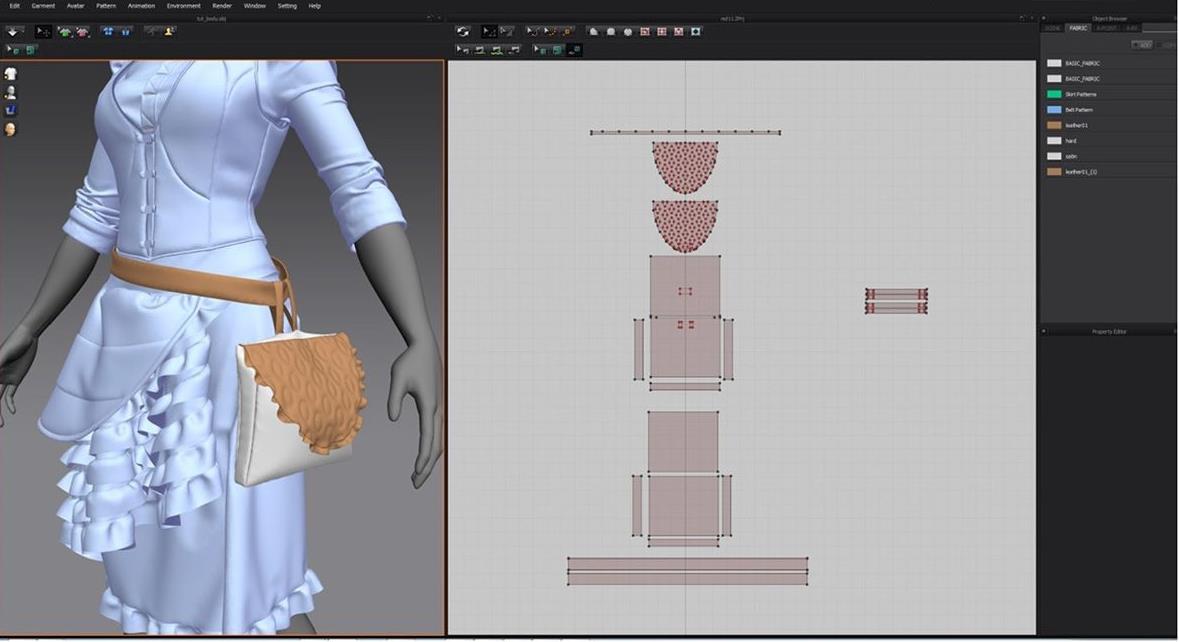Open the Environment menu
1179x642 pixels.
[x=184, y=6]
